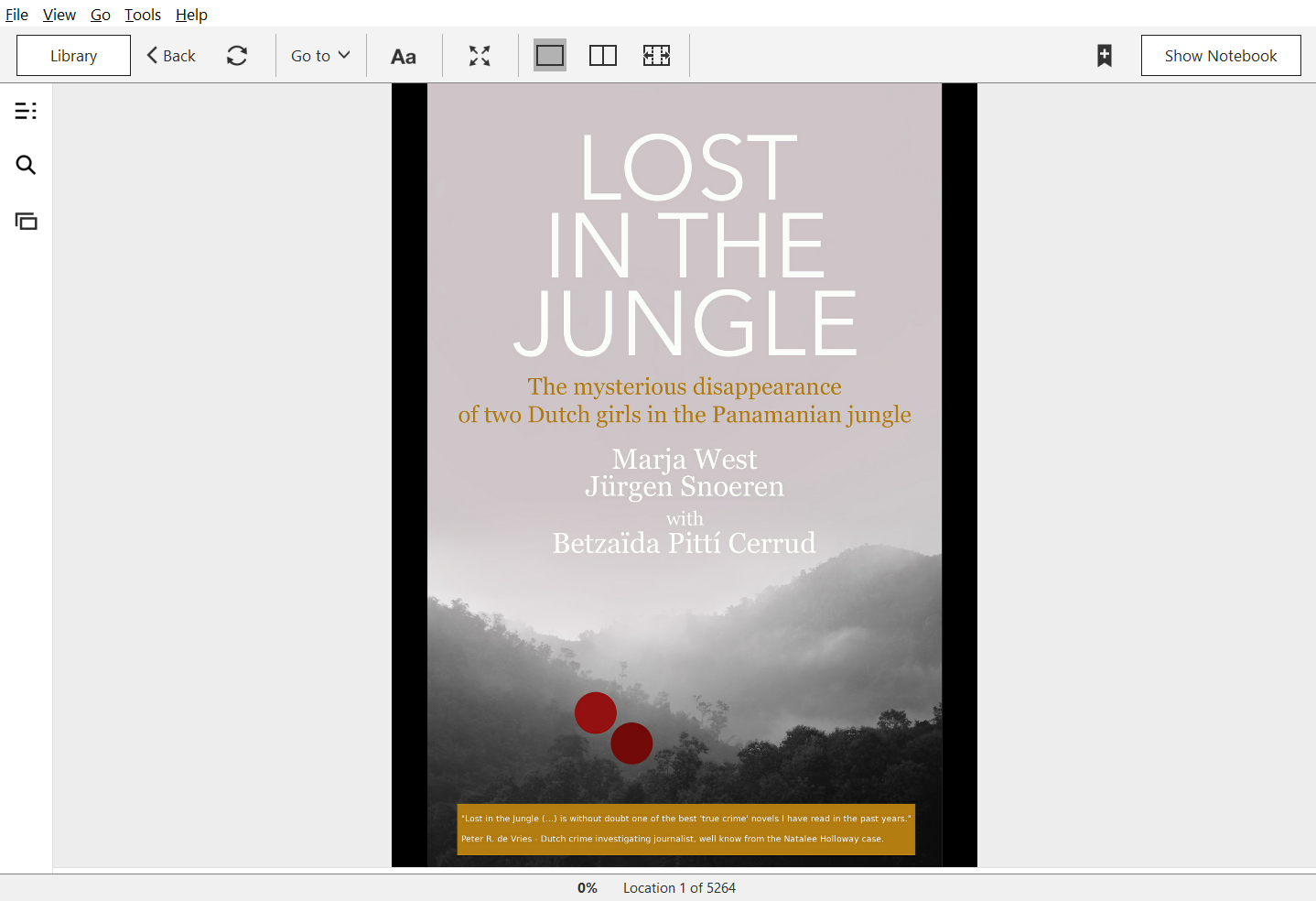
Task: Click 'Location 1 of 5264' text
Action: [679, 888]
